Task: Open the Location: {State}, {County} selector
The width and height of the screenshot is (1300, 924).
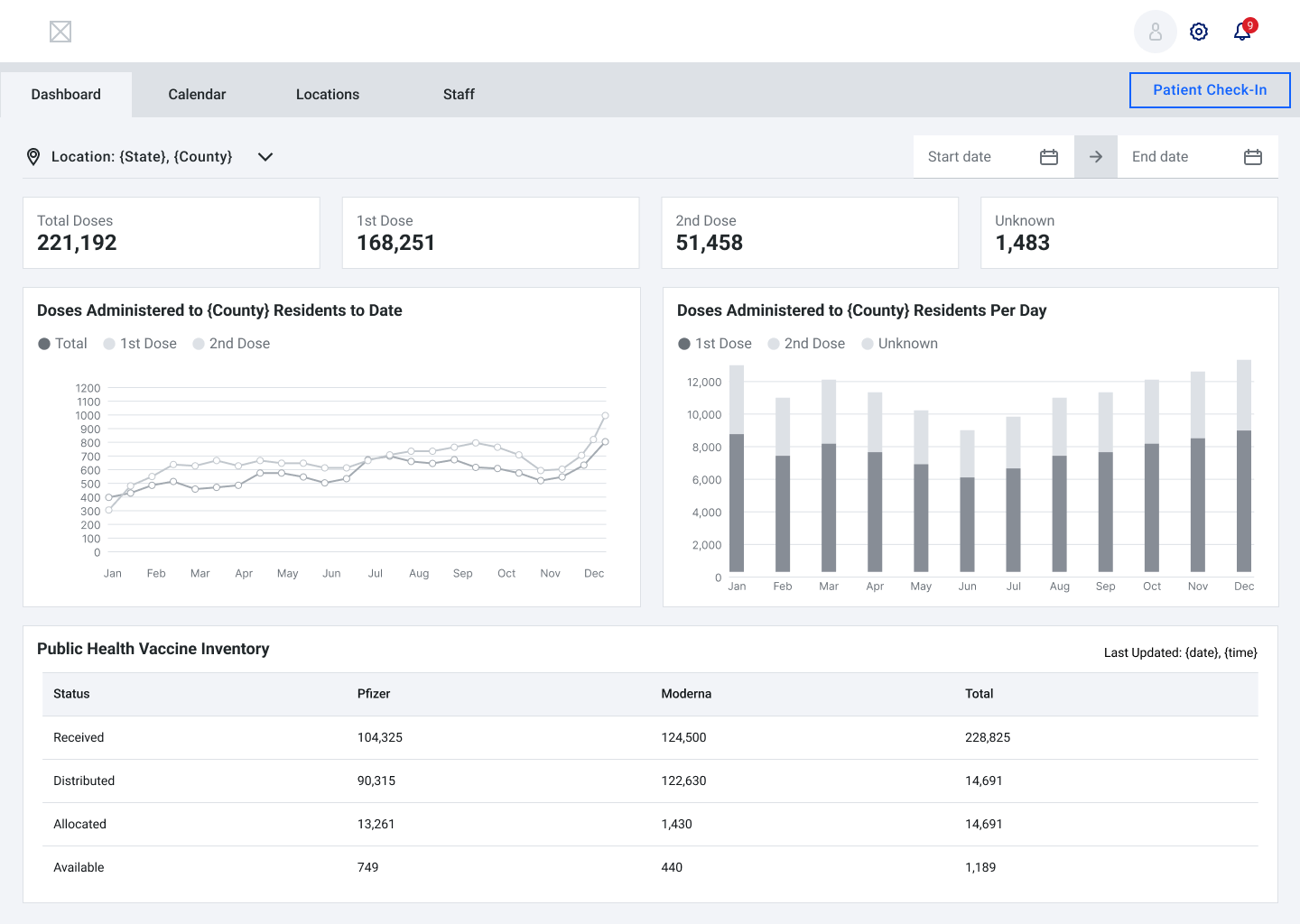Action: click(x=142, y=157)
